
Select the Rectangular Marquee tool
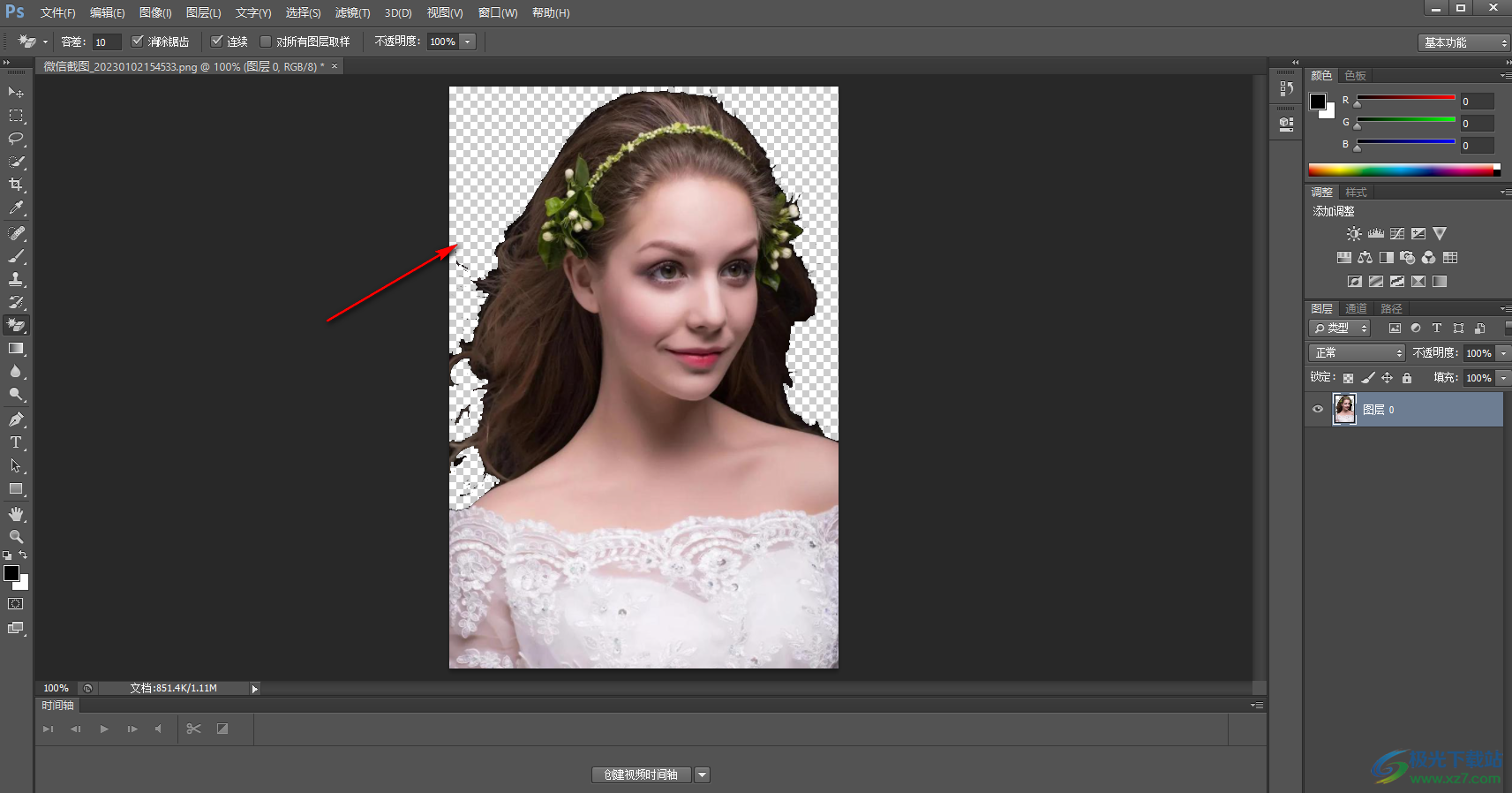coord(16,116)
